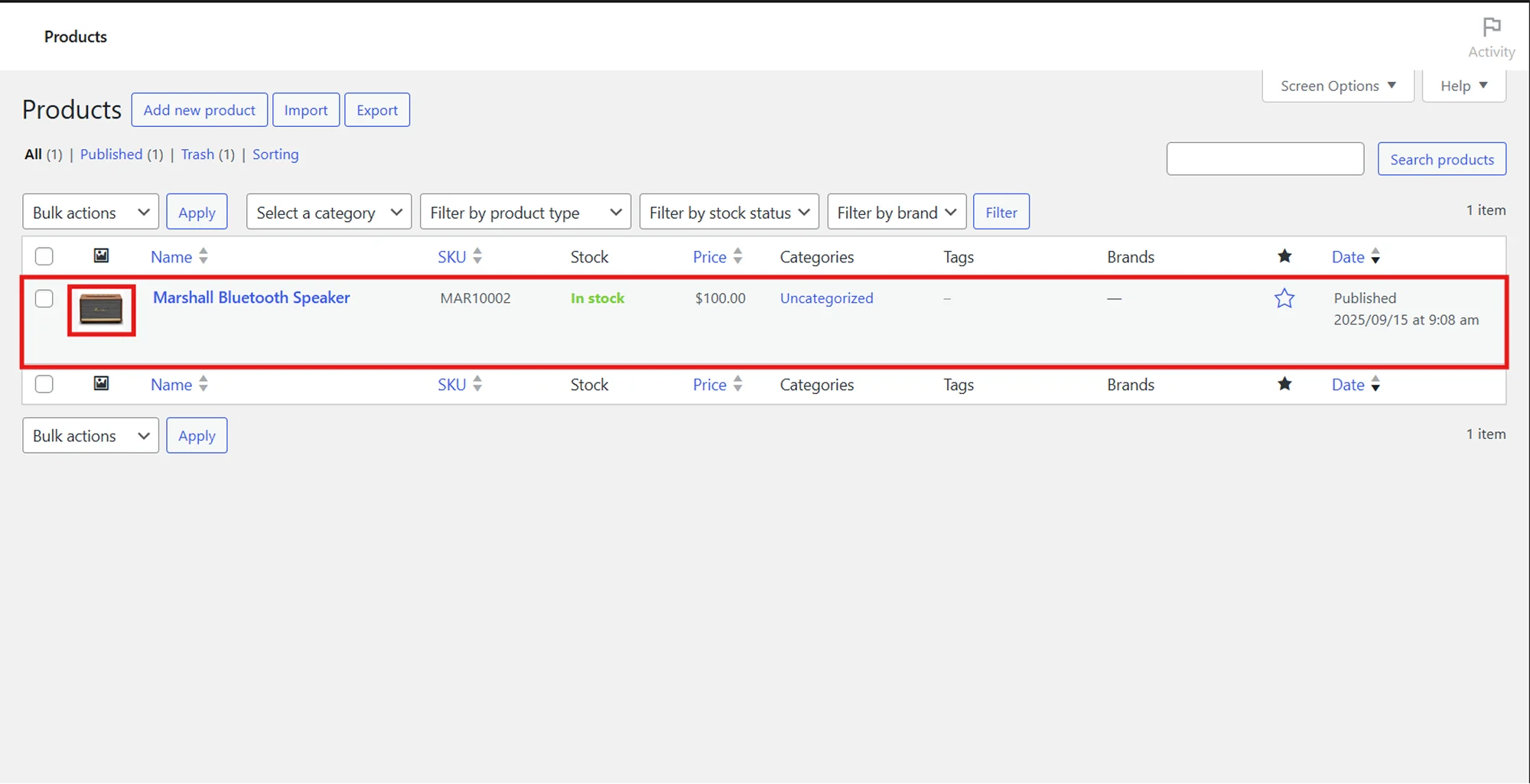Click inside the product search field
The image size is (1530, 784).
pos(1264,158)
